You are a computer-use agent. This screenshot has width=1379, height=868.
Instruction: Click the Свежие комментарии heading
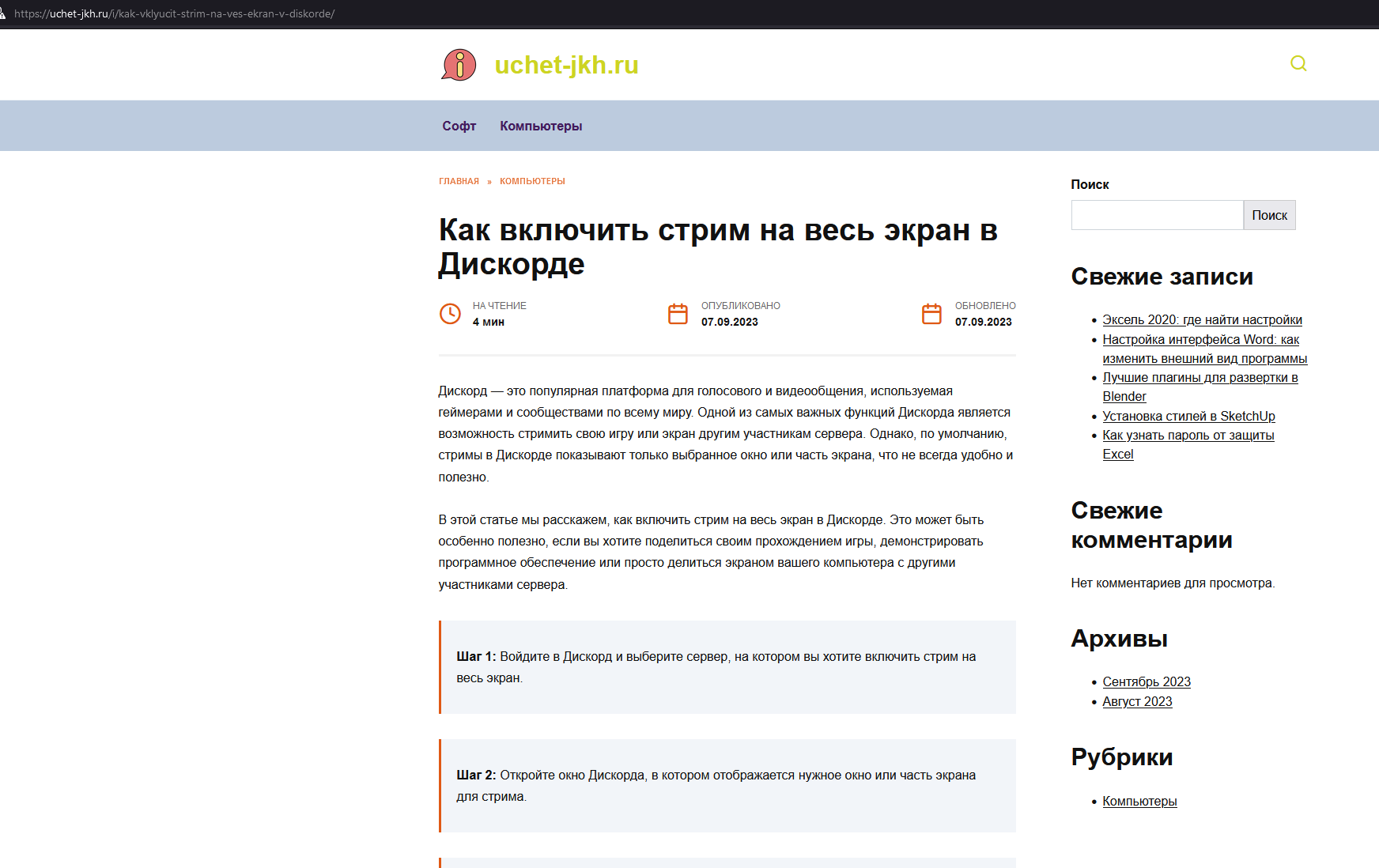tap(1151, 525)
